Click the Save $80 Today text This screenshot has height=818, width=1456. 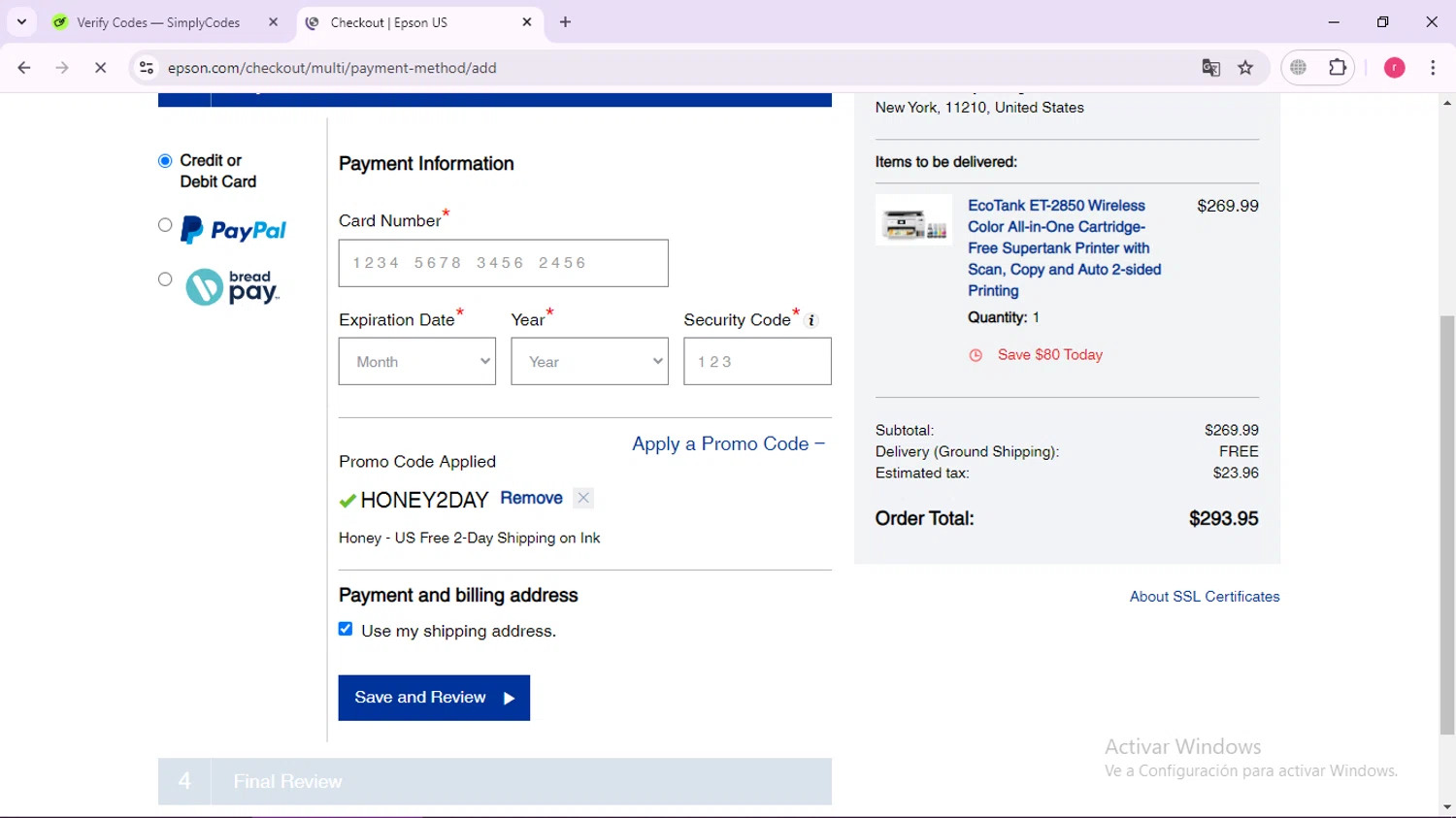pos(1050,355)
